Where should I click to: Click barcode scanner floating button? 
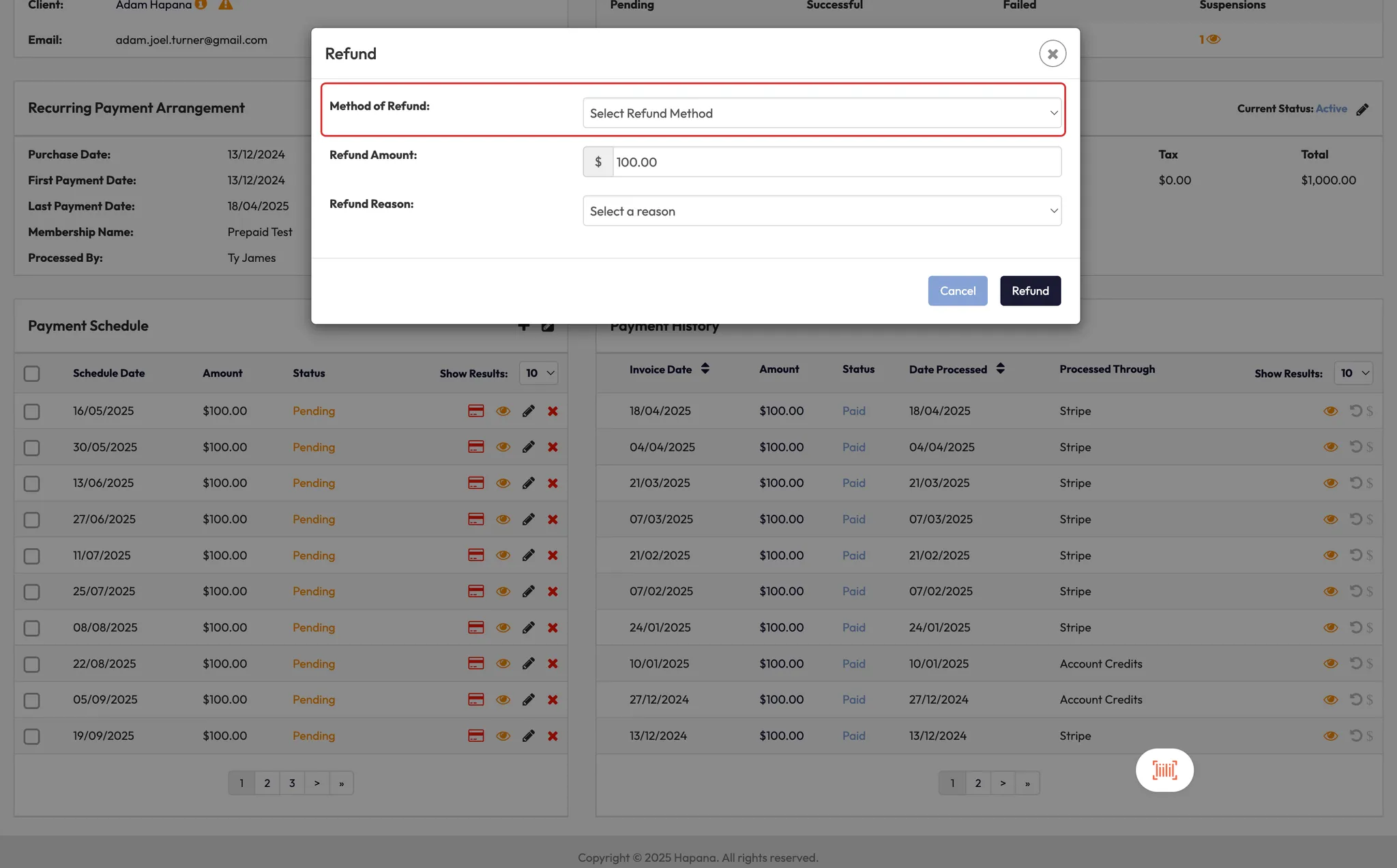tap(1164, 770)
